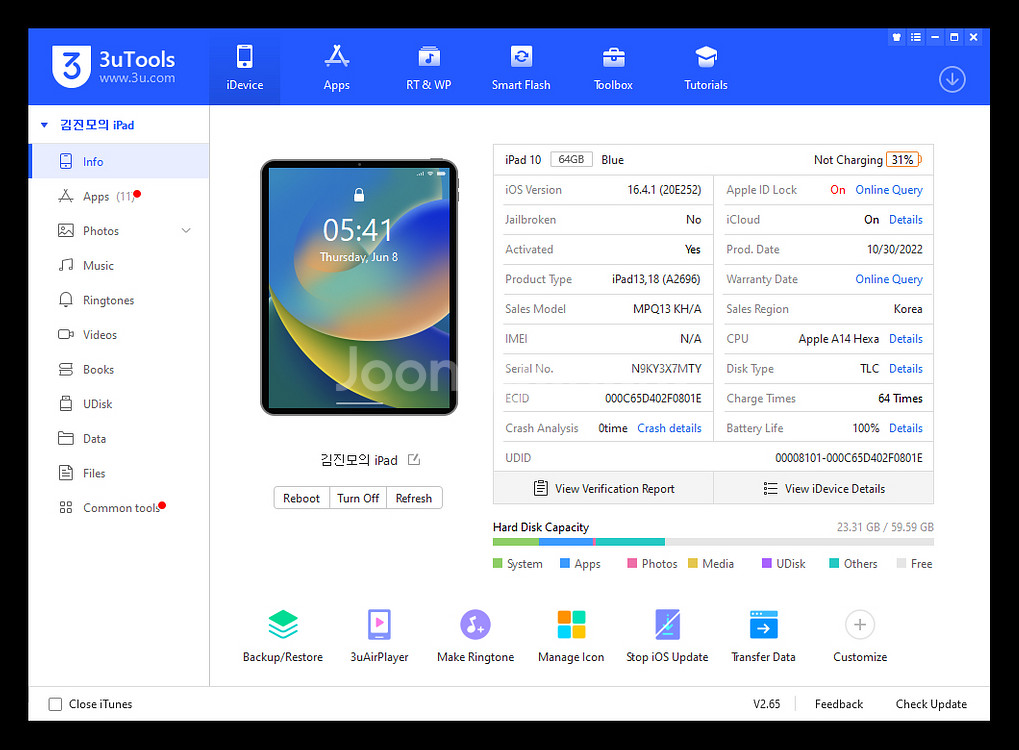Open Disk Type Details link
The width and height of the screenshot is (1019, 750).
pos(906,369)
